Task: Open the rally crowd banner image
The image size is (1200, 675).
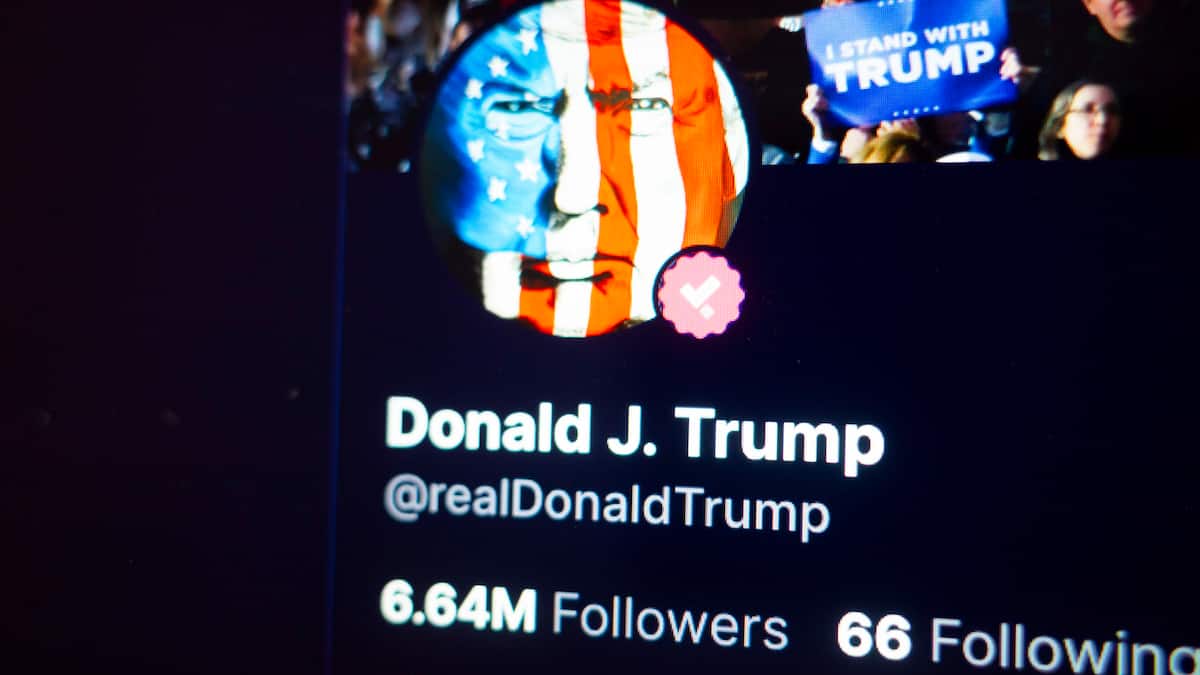Action: coord(773,82)
